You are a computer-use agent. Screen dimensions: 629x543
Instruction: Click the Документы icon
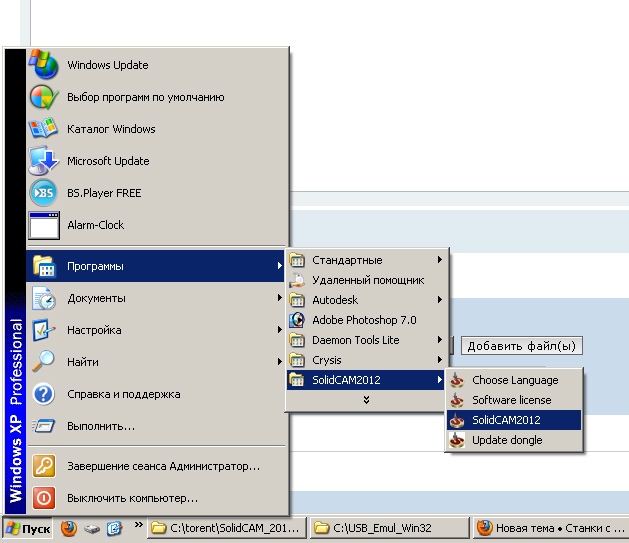44,298
